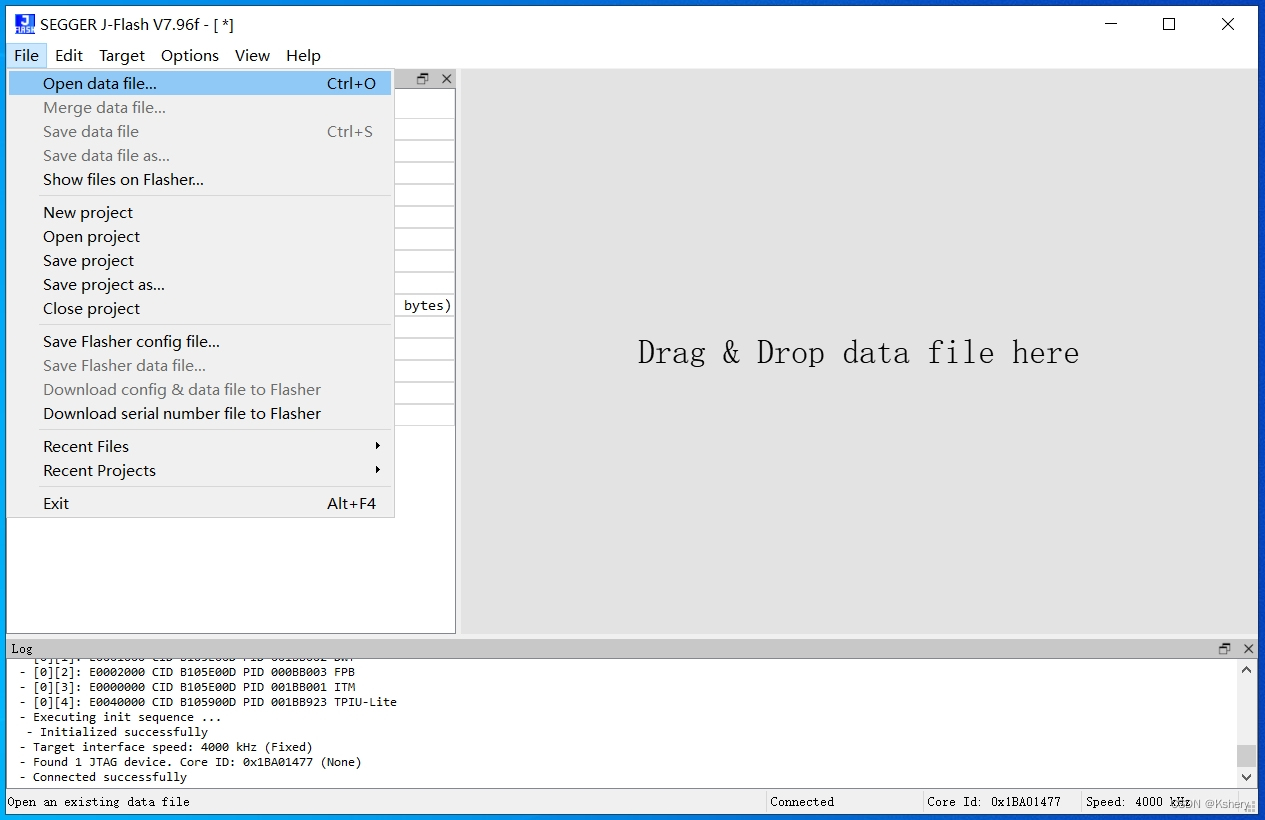
Task: Close the project panel with its X icon
Action: 447,79
